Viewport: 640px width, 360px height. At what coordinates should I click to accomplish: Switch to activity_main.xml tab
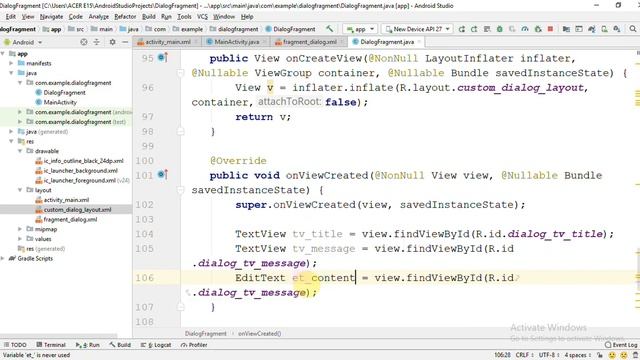pyautogui.click(x=168, y=42)
